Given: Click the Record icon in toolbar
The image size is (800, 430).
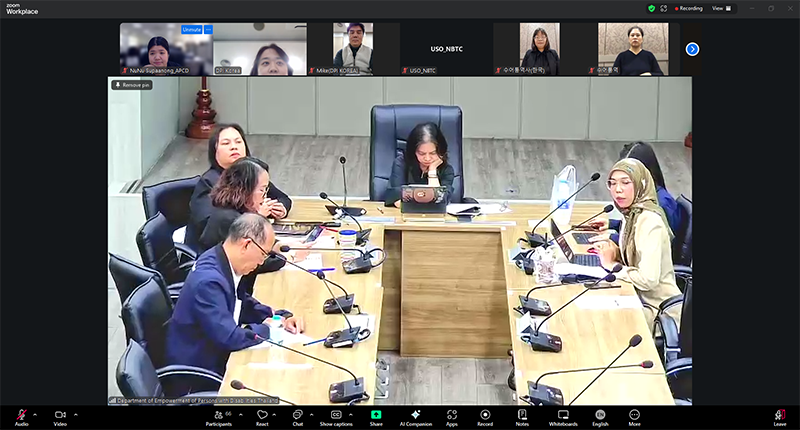Looking at the screenshot, I should click(485, 415).
